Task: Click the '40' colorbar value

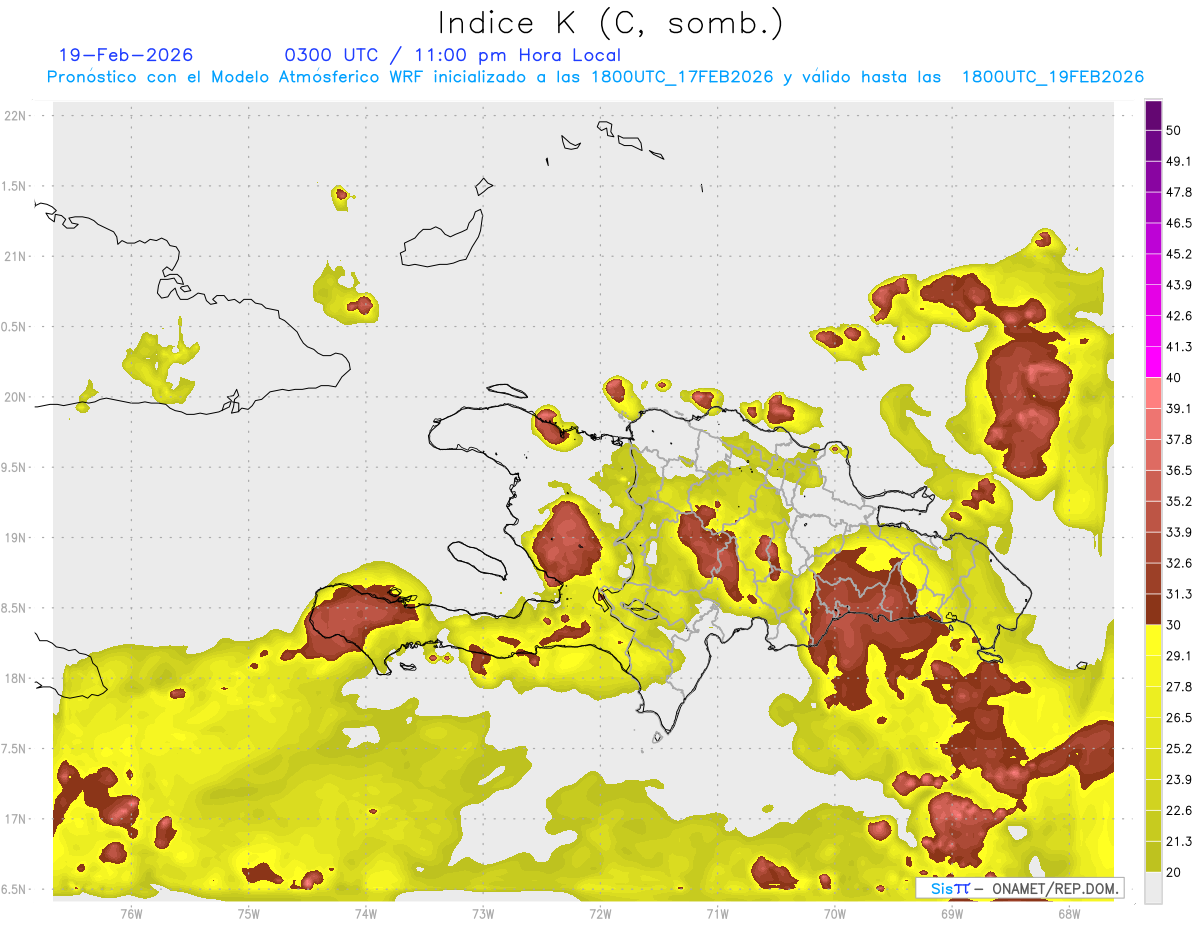Action: tap(1173, 378)
